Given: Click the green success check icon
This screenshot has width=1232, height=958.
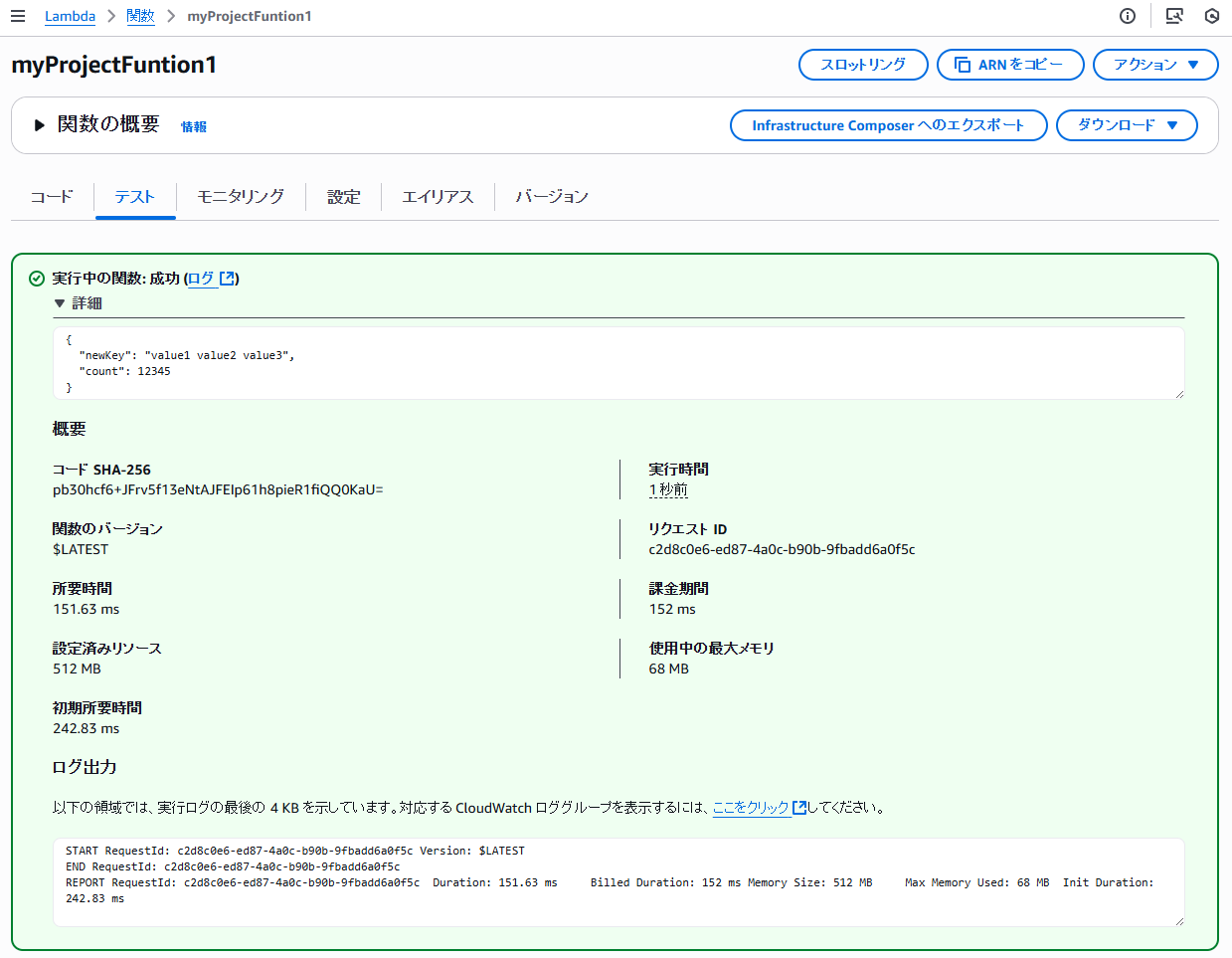Looking at the screenshot, I should (37, 279).
